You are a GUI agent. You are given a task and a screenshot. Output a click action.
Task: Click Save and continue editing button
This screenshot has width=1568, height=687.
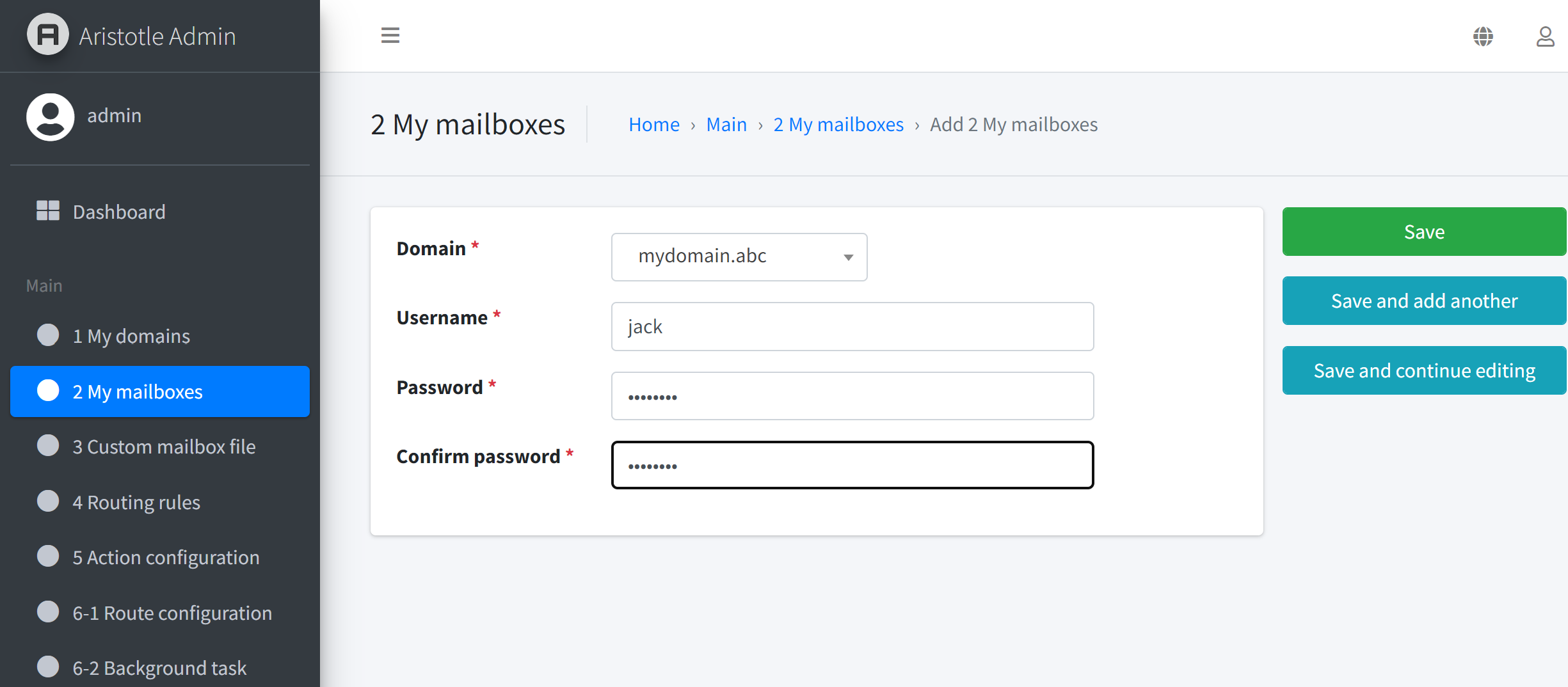tap(1424, 370)
